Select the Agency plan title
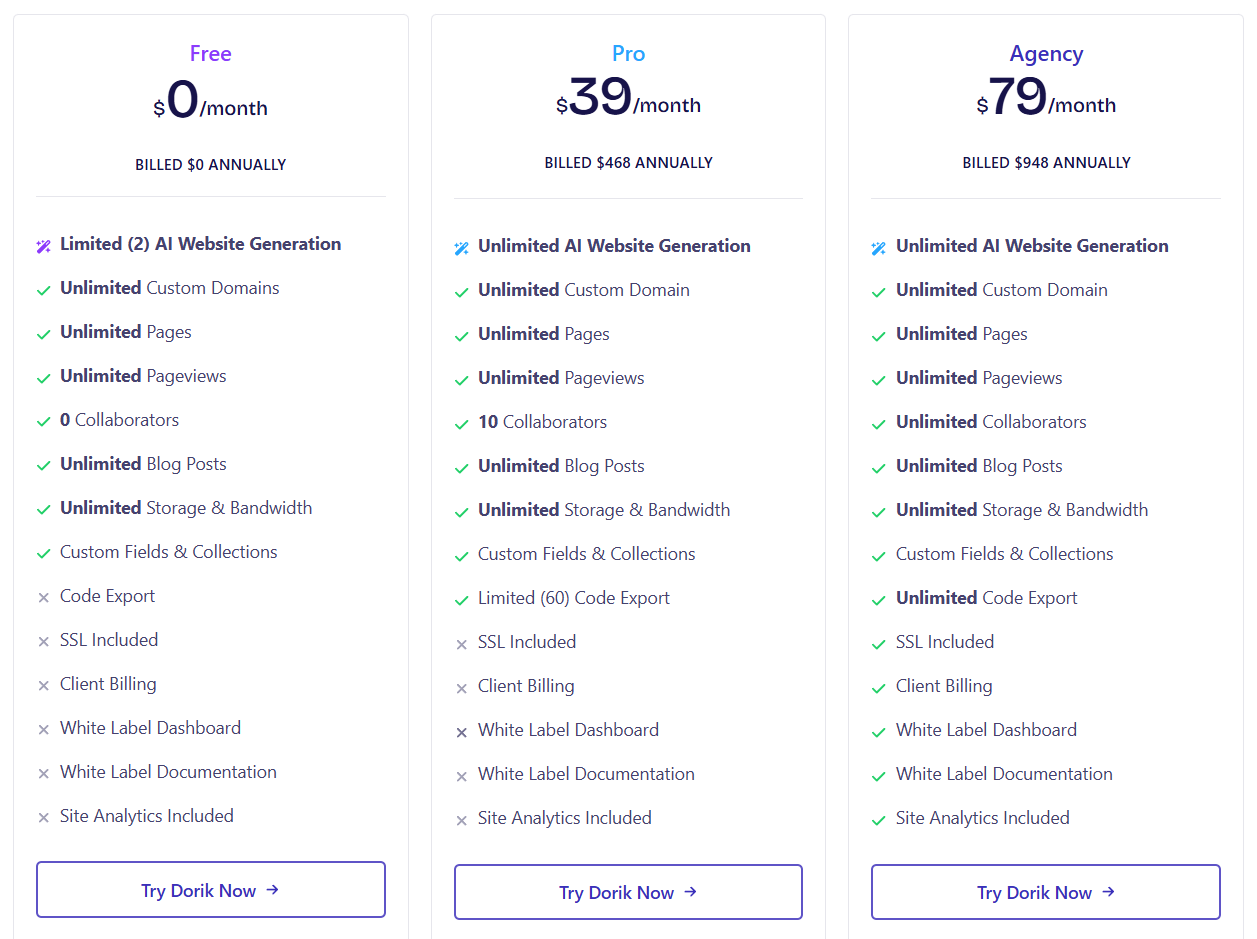The image size is (1257, 939). coord(1046,54)
